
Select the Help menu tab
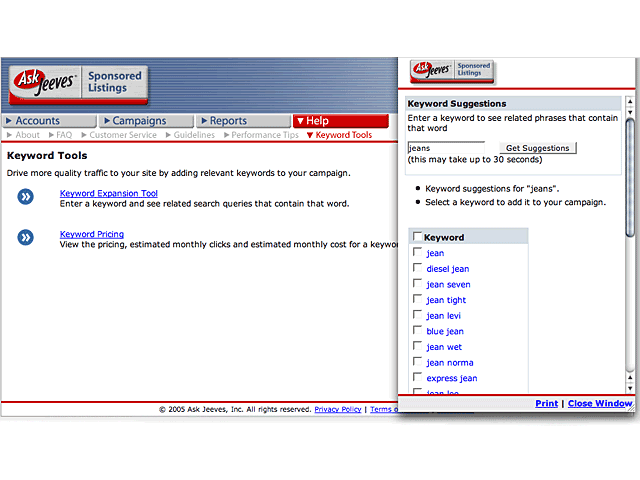click(340, 121)
